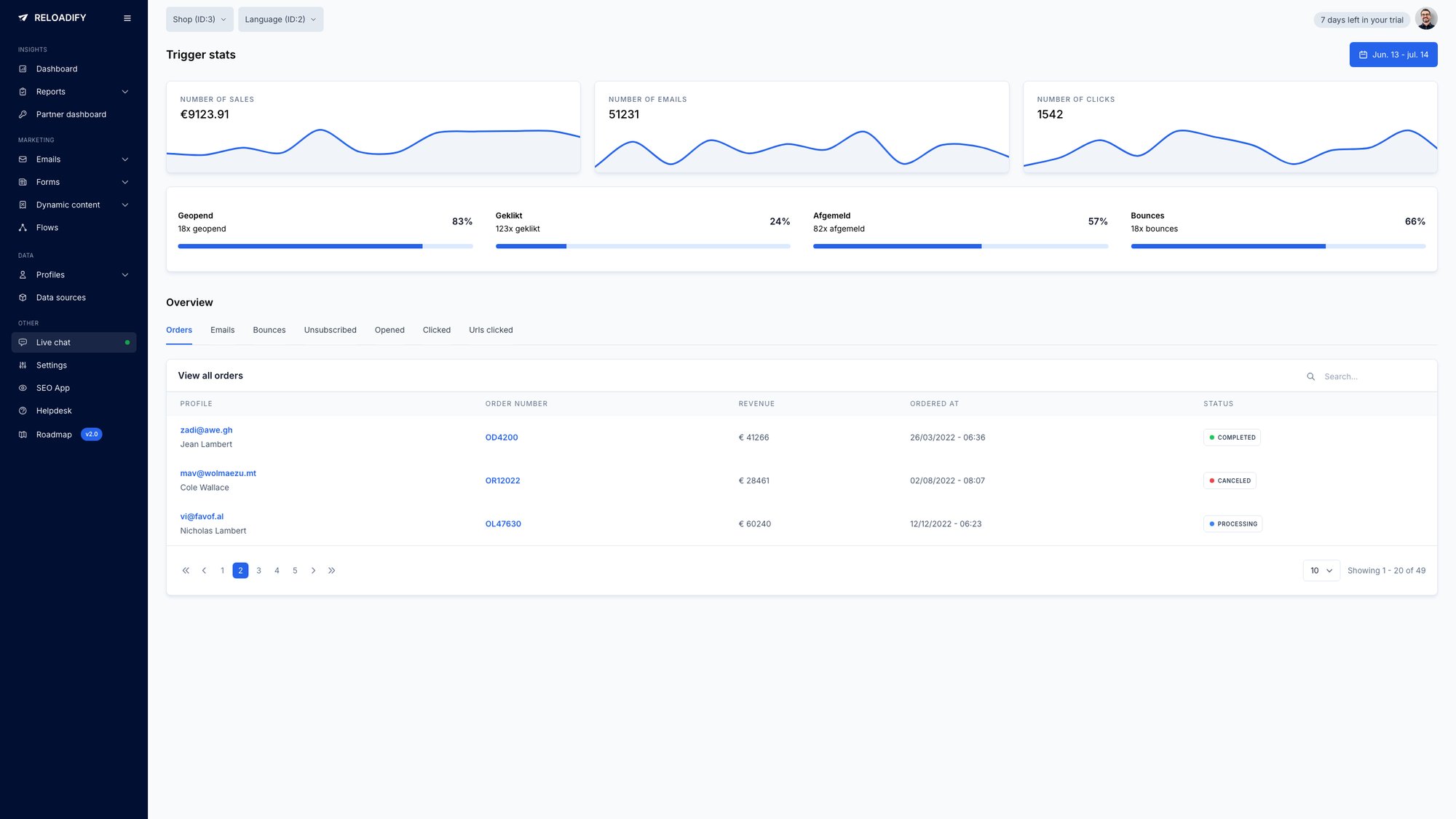The height and width of the screenshot is (819, 1456).
Task: Open the Roadmap with v2.0 badge
Action: [54, 434]
